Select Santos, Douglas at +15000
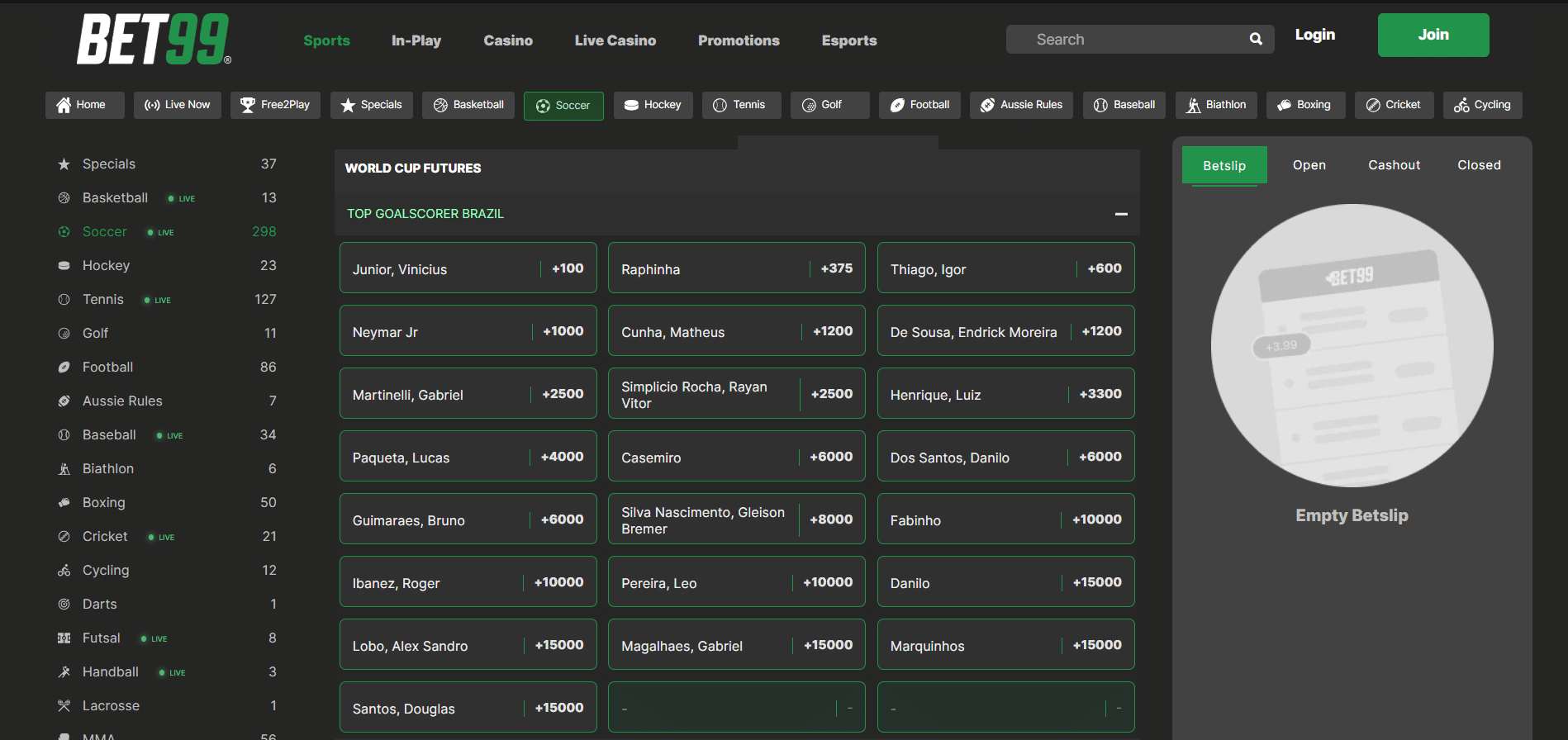Image resolution: width=1568 pixels, height=740 pixels. click(468, 707)
